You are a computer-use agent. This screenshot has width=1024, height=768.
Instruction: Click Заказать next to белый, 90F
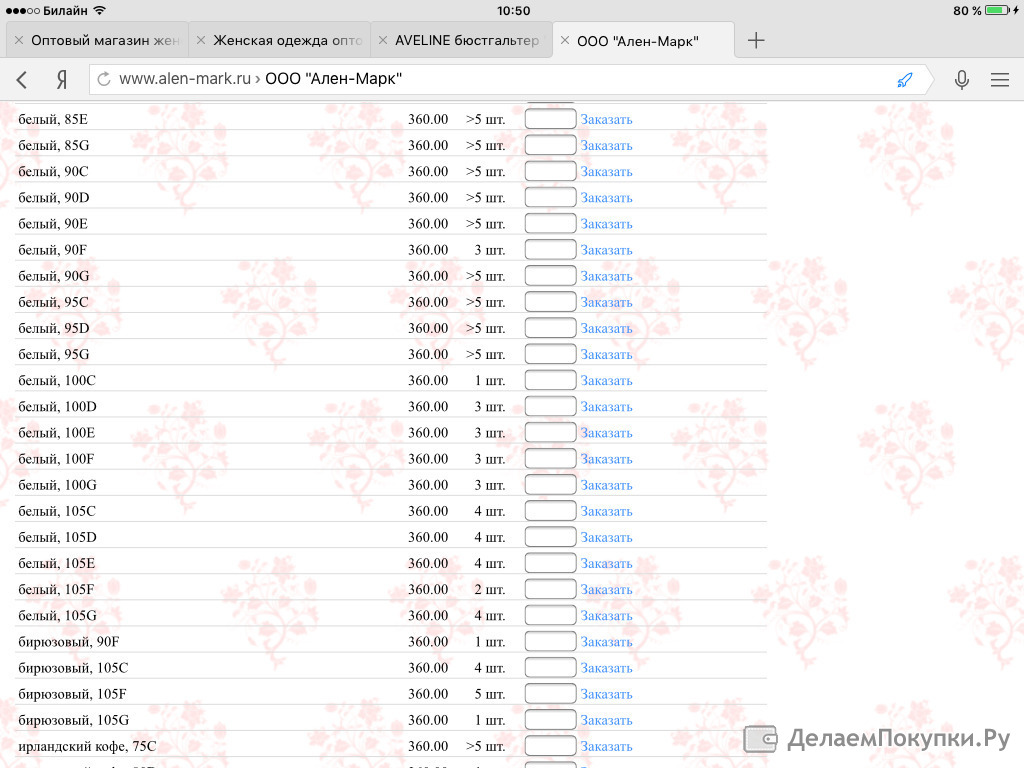click(x=606, y=250)
